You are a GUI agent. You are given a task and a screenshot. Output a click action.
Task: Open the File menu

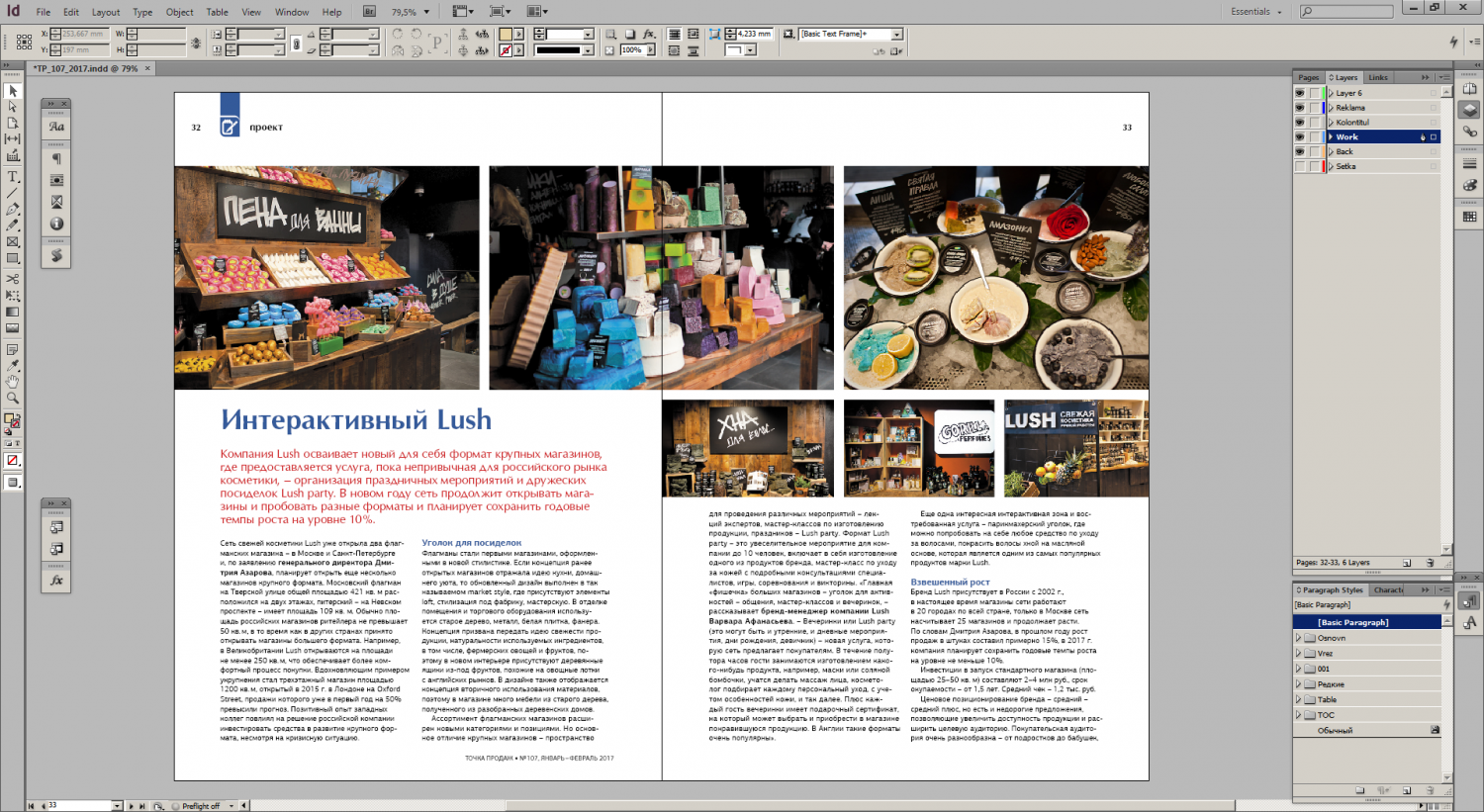tap(43, 12)
